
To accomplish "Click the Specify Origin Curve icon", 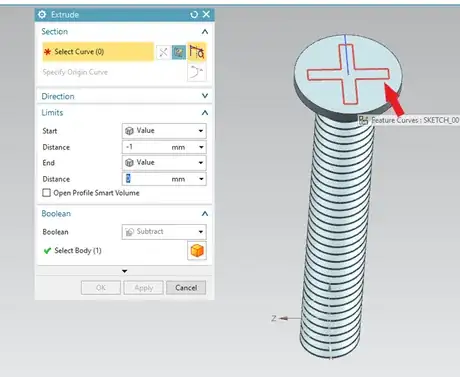I will click(197, 72).
